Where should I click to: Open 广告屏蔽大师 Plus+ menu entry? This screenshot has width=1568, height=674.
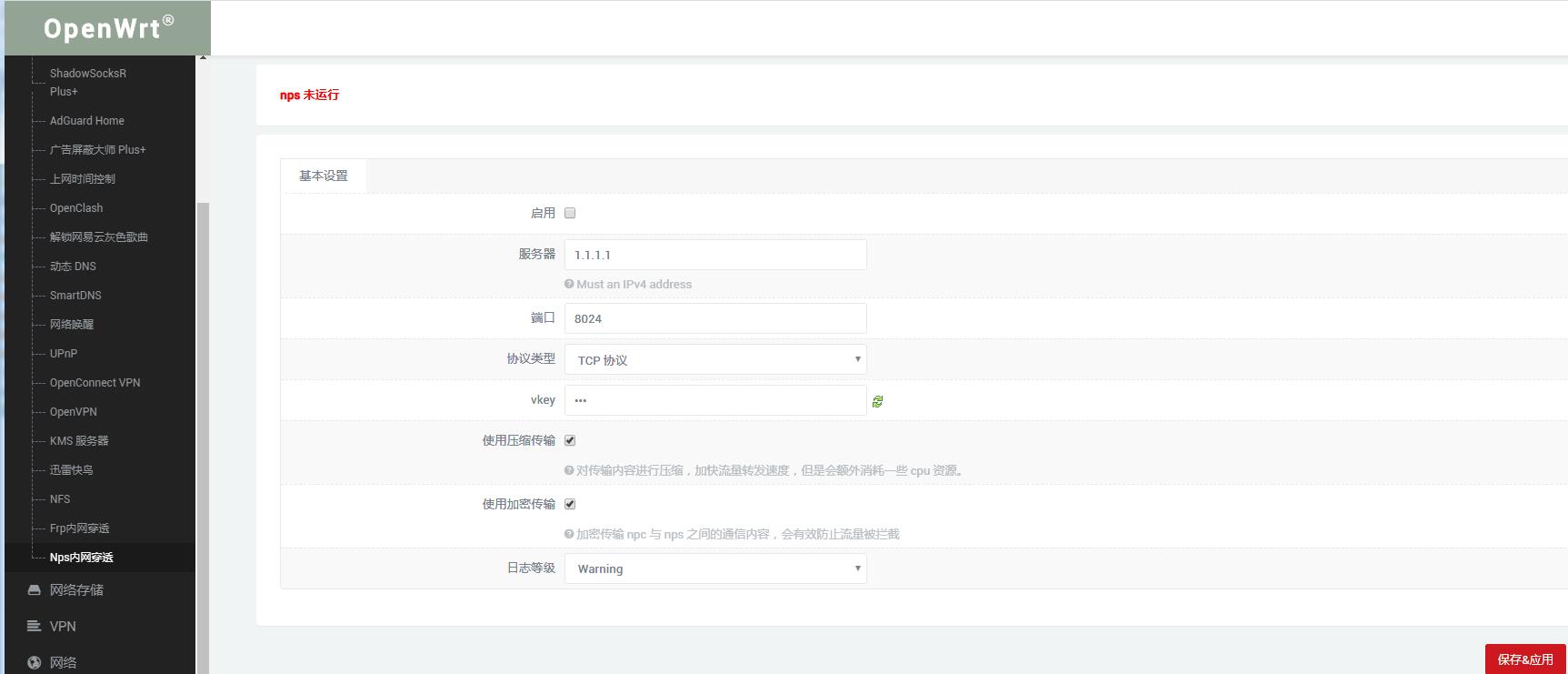[x=97, y=149]
